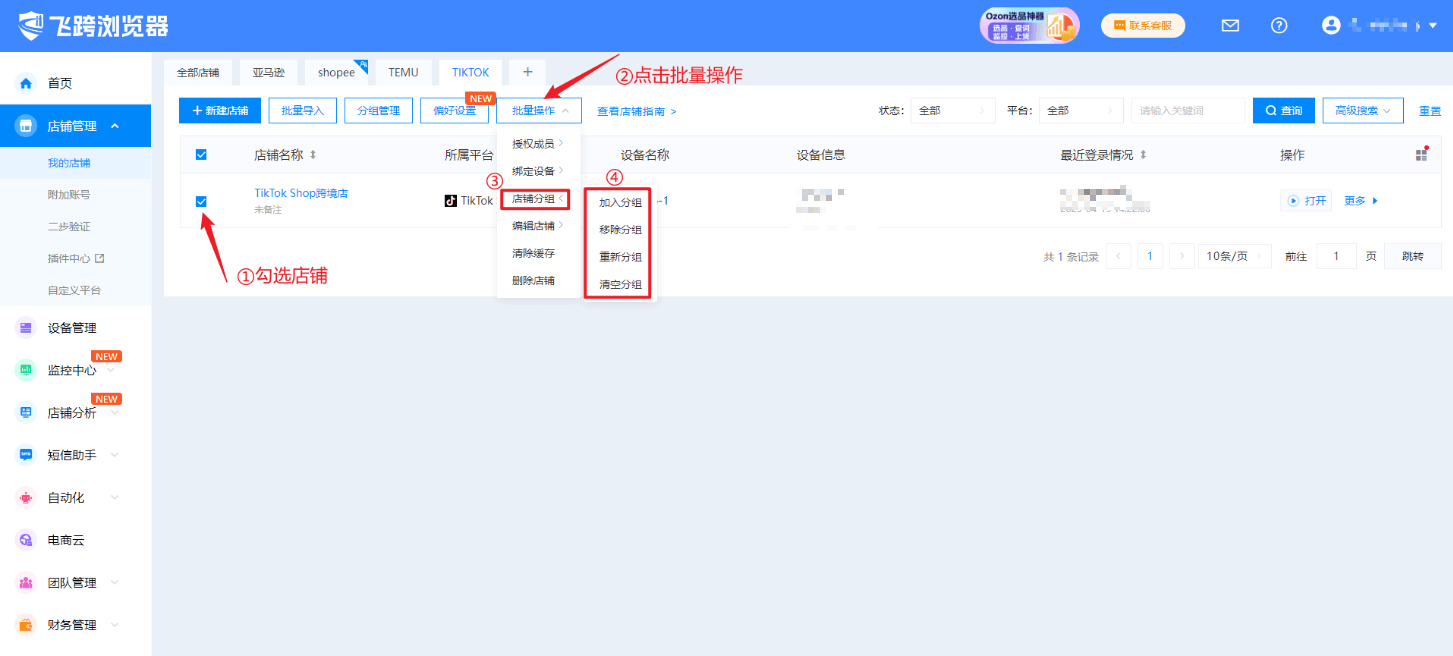
Task: Open the 查看店铺指南 link
Action: pos(636,111)
